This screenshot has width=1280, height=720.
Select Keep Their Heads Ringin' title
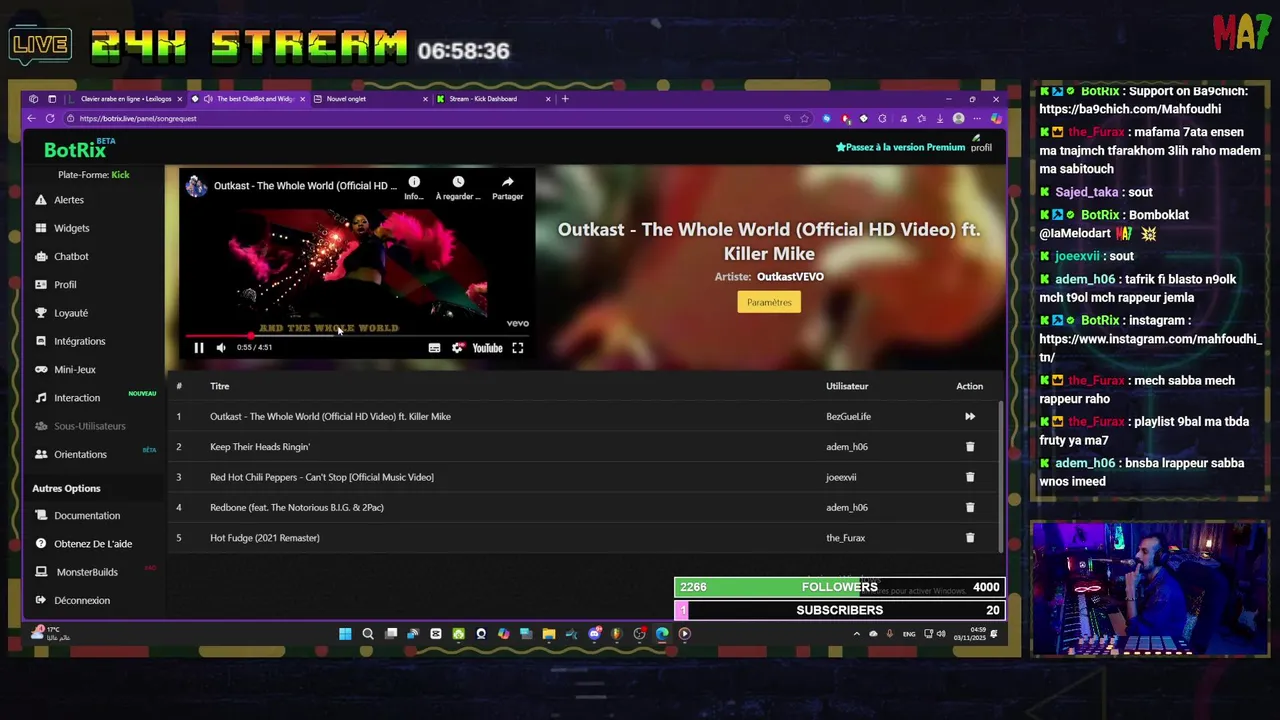pyautogui.click(x=260, y=447)
